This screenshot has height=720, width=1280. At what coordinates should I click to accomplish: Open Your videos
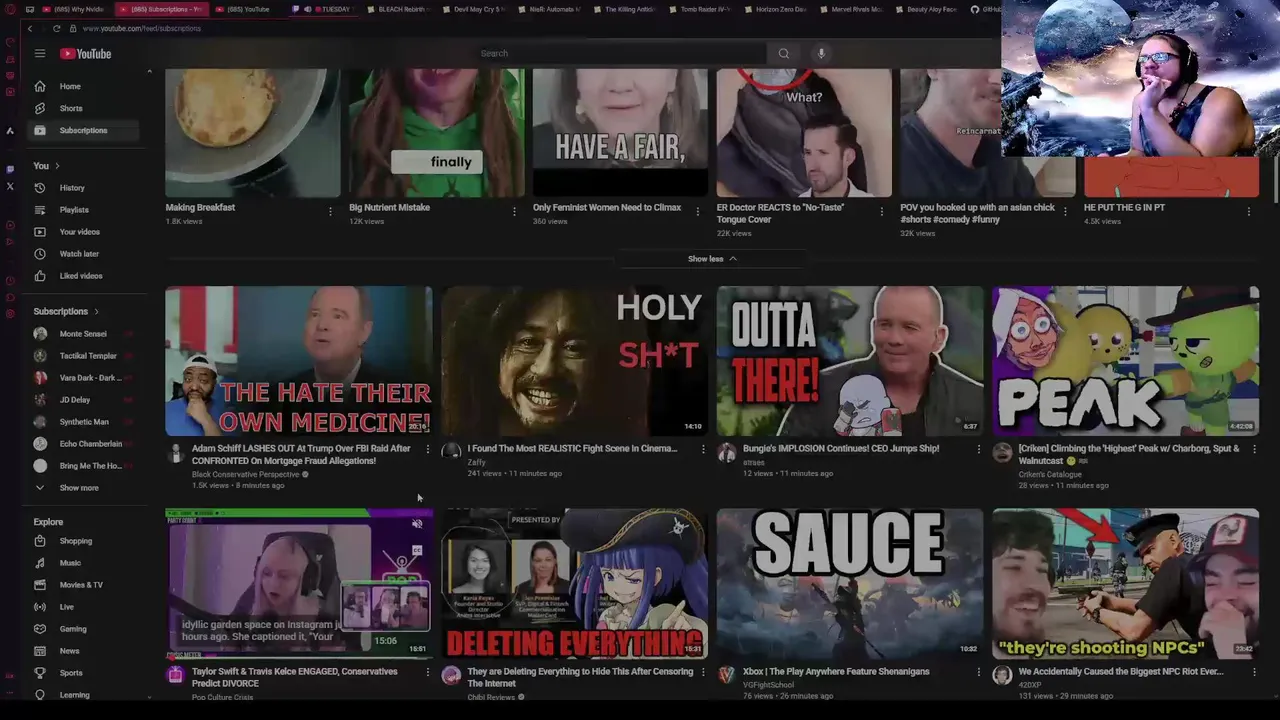coord(84,232)
